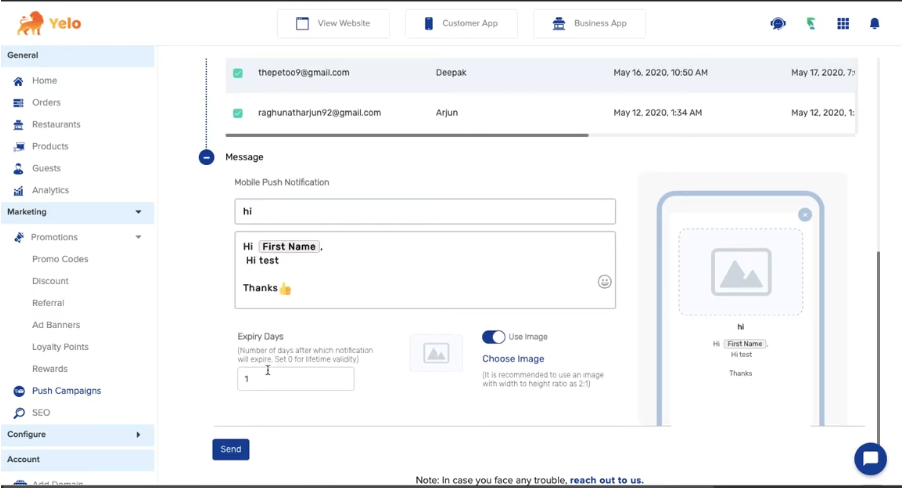Close the phone preview with X icon
Viewport: 903px width, 488px height.
click(x=805, y=214)
